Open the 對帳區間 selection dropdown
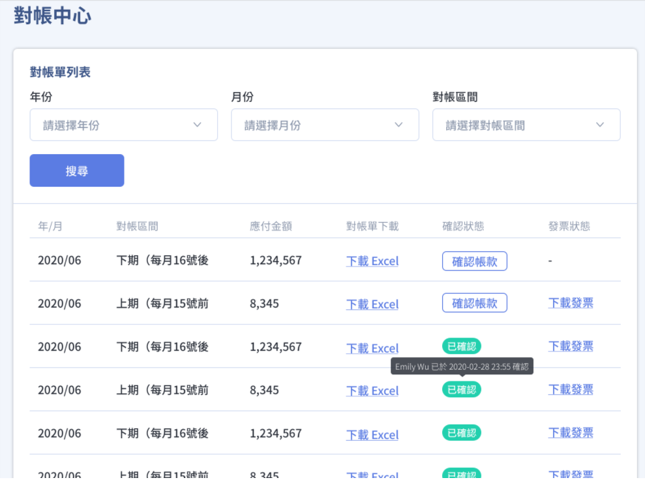Screen dimensions: 645x479 point(526,125)
